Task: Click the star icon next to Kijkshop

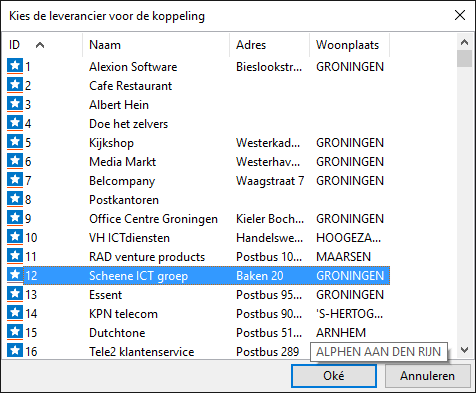Action: [15, 142]
